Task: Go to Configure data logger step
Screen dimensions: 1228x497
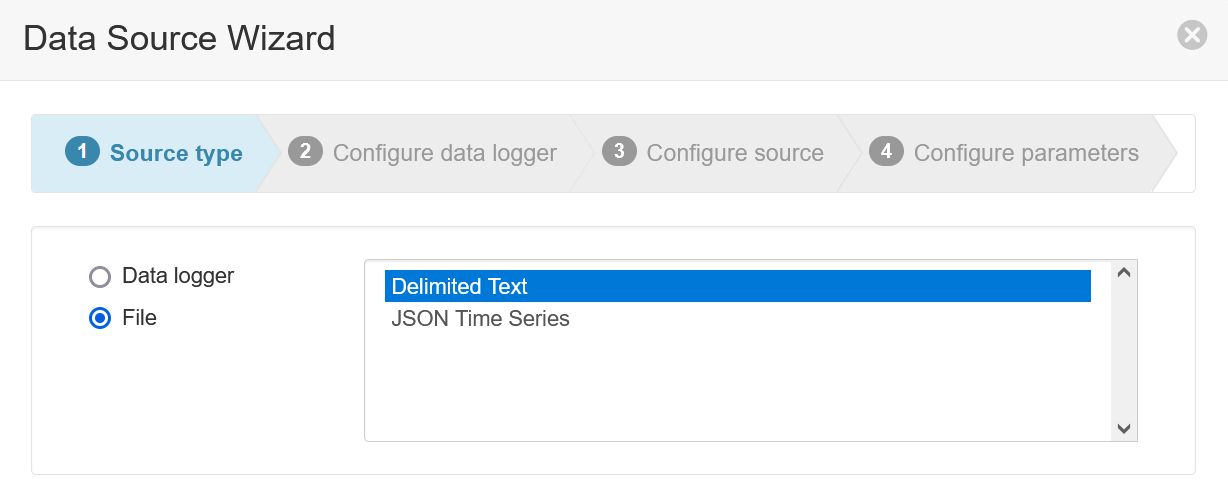Action: [x=445, y=153]
